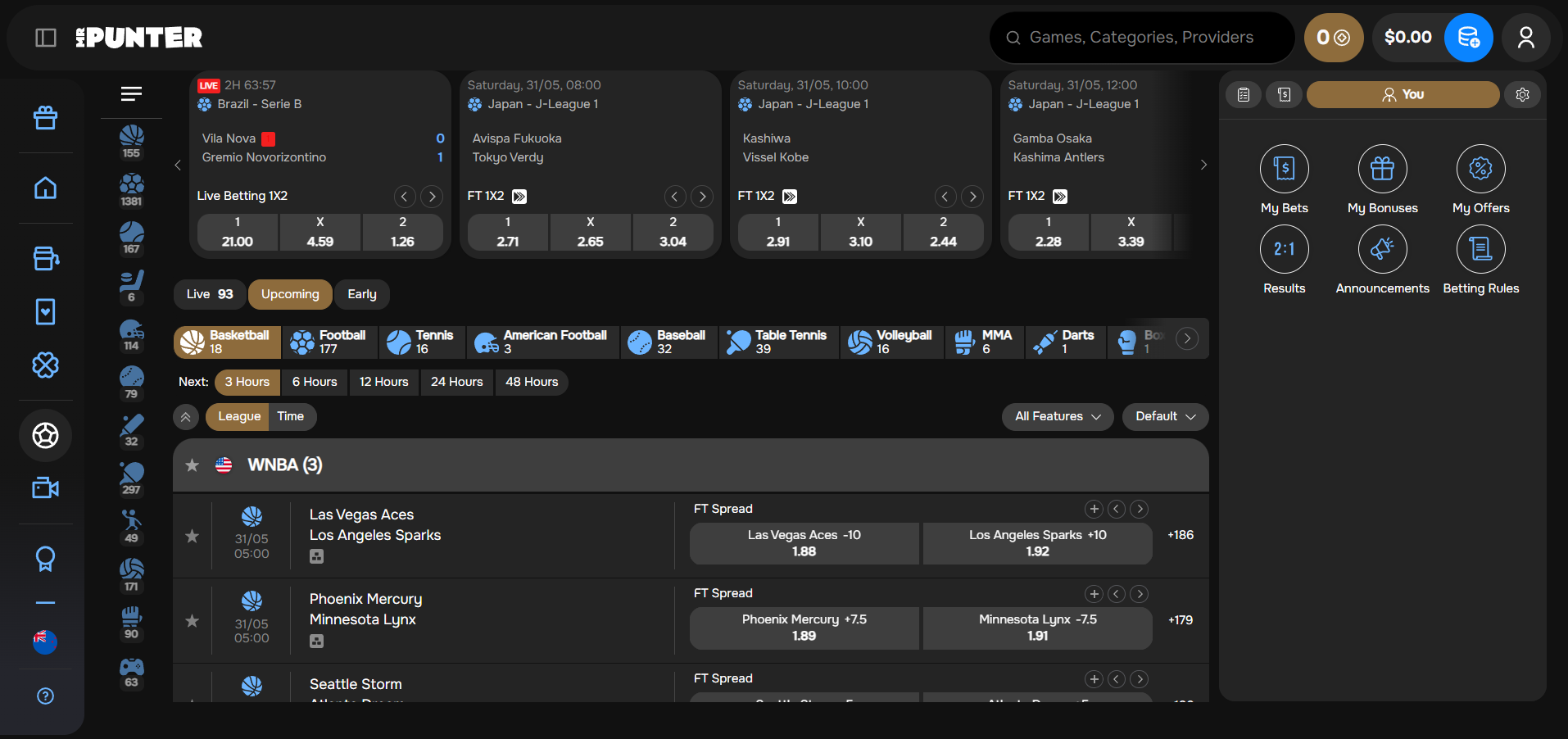Toggle the sidebar panel icon beside the Punter logo

pos(46,38)
